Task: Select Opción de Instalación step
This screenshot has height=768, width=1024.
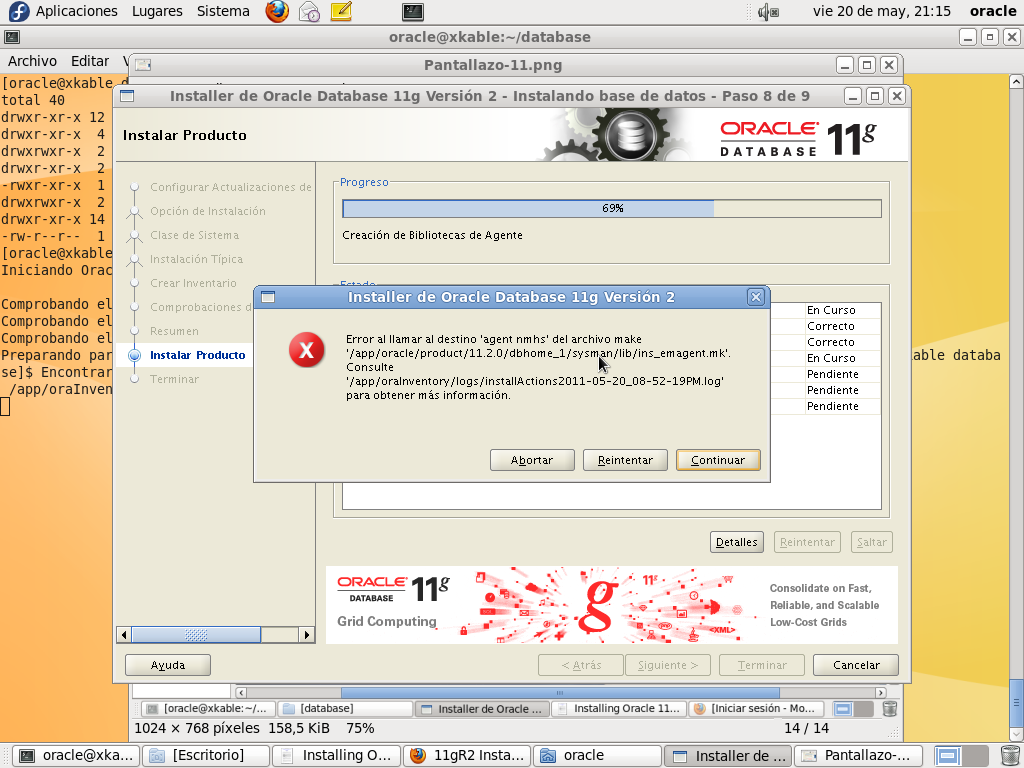Action: (x=208, y=211)
